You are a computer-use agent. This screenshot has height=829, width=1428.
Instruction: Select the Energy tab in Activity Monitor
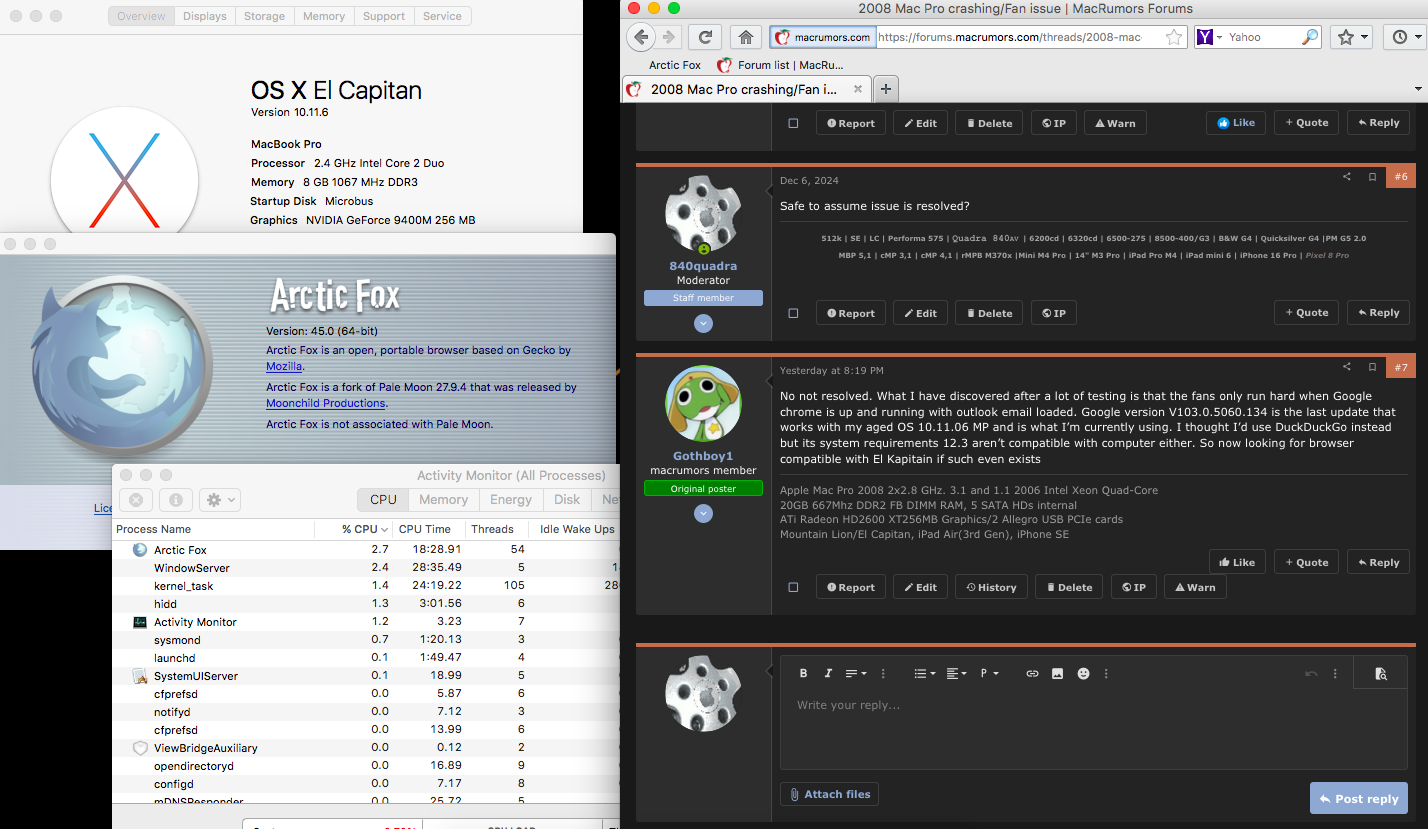[x=511, y=499]
